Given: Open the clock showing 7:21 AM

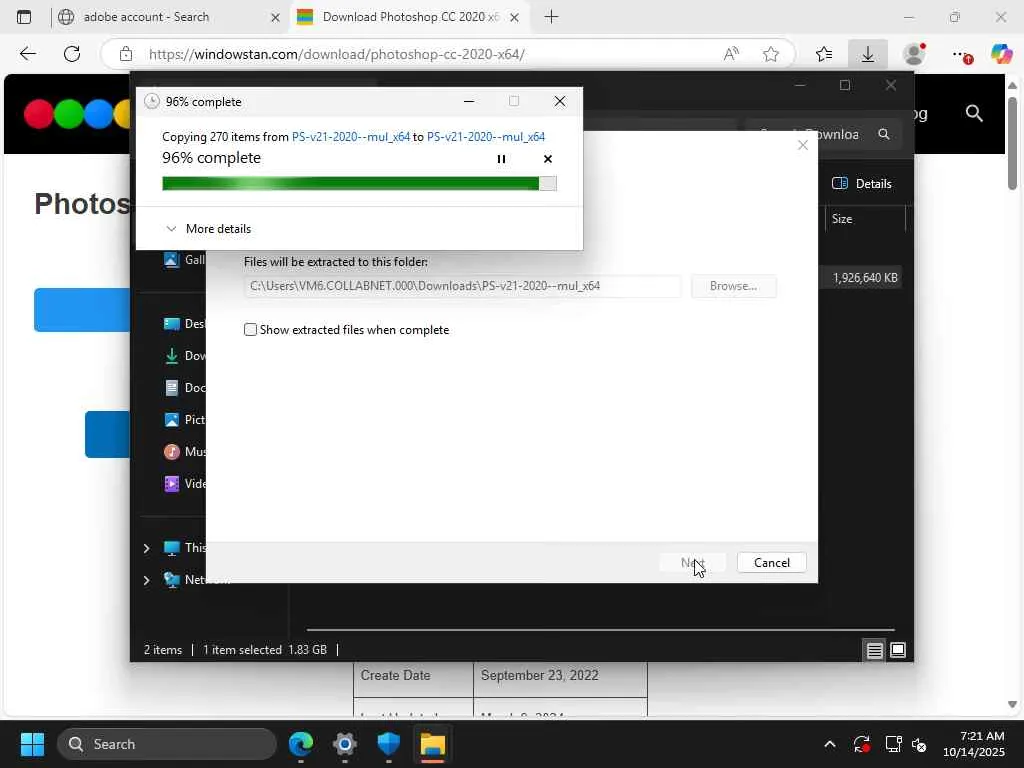Looking at the screenshot, I should coord(974,744).
